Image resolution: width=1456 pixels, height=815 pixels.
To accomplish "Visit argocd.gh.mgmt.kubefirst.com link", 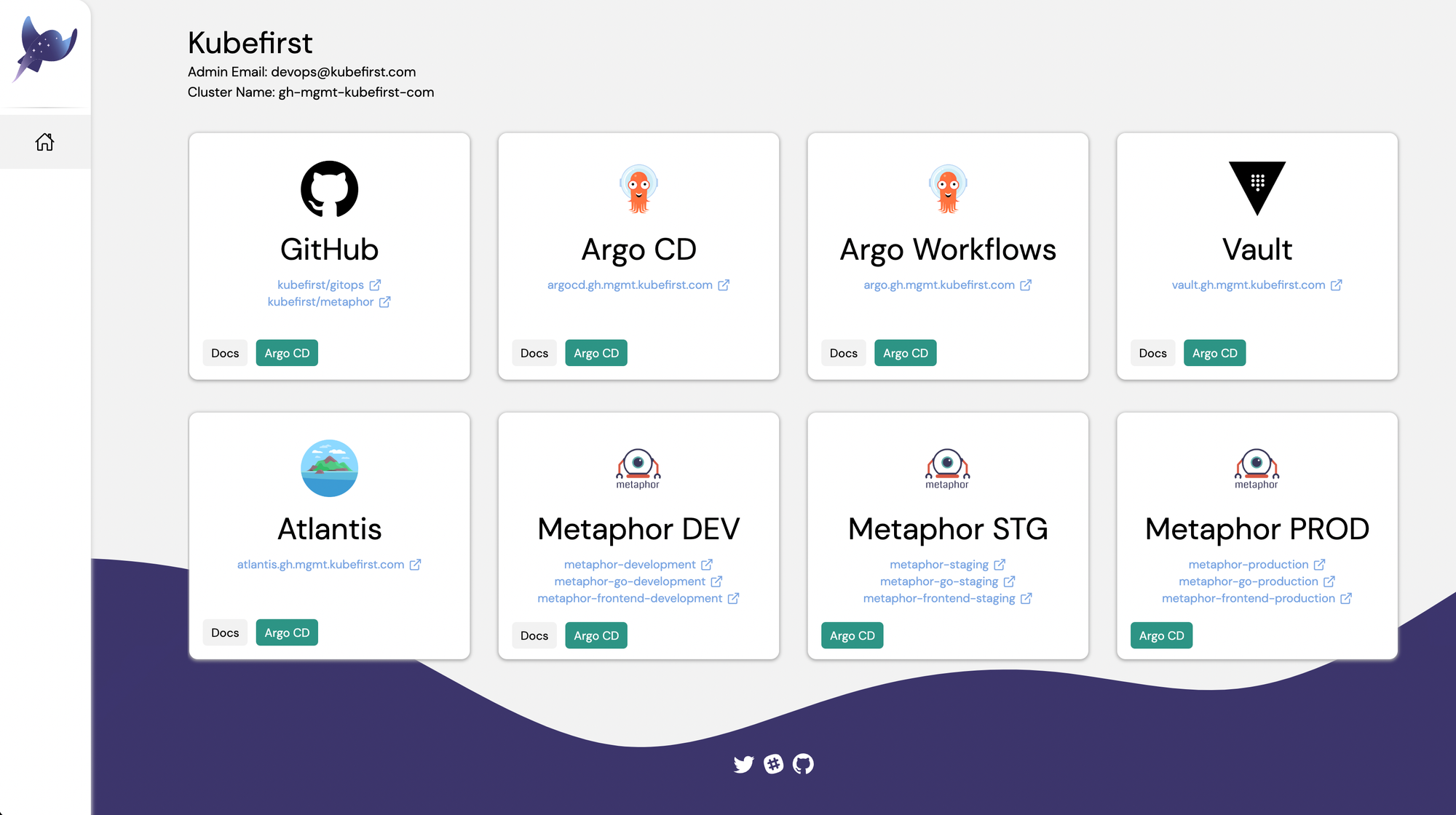I will (630, 285).
